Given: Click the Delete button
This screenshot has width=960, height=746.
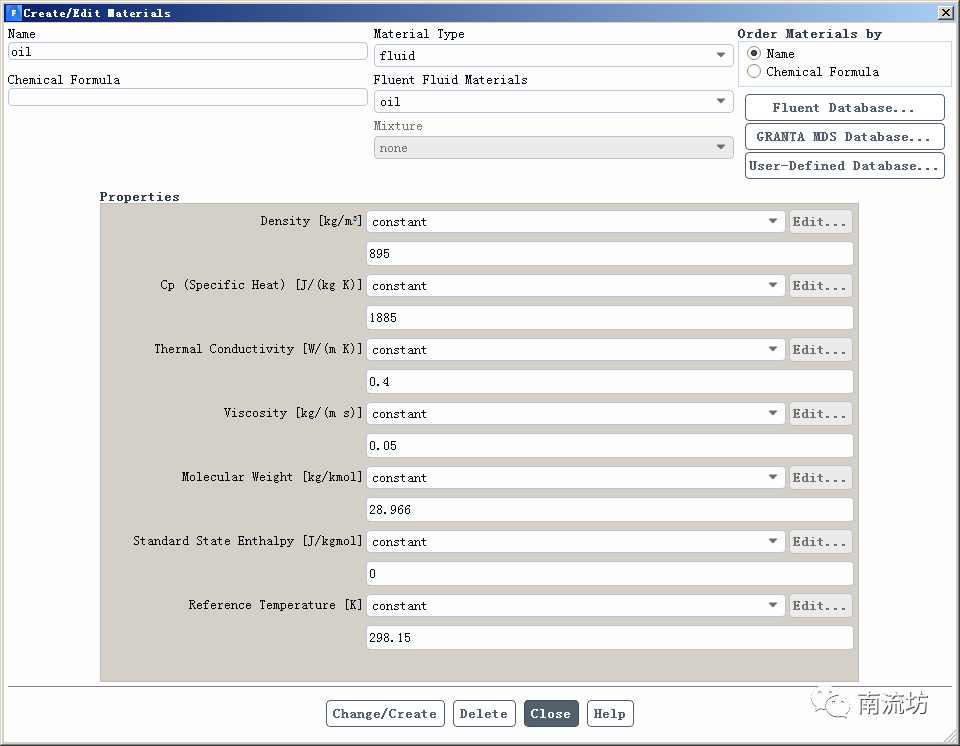Looking at the screenshot, I should (x=484, y=714).
